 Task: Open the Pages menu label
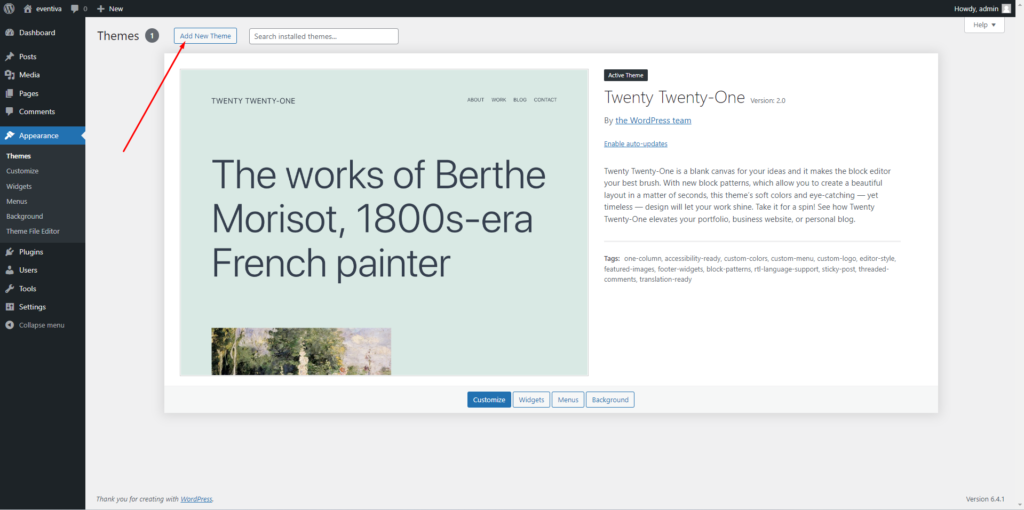click(x=29, y=93)
